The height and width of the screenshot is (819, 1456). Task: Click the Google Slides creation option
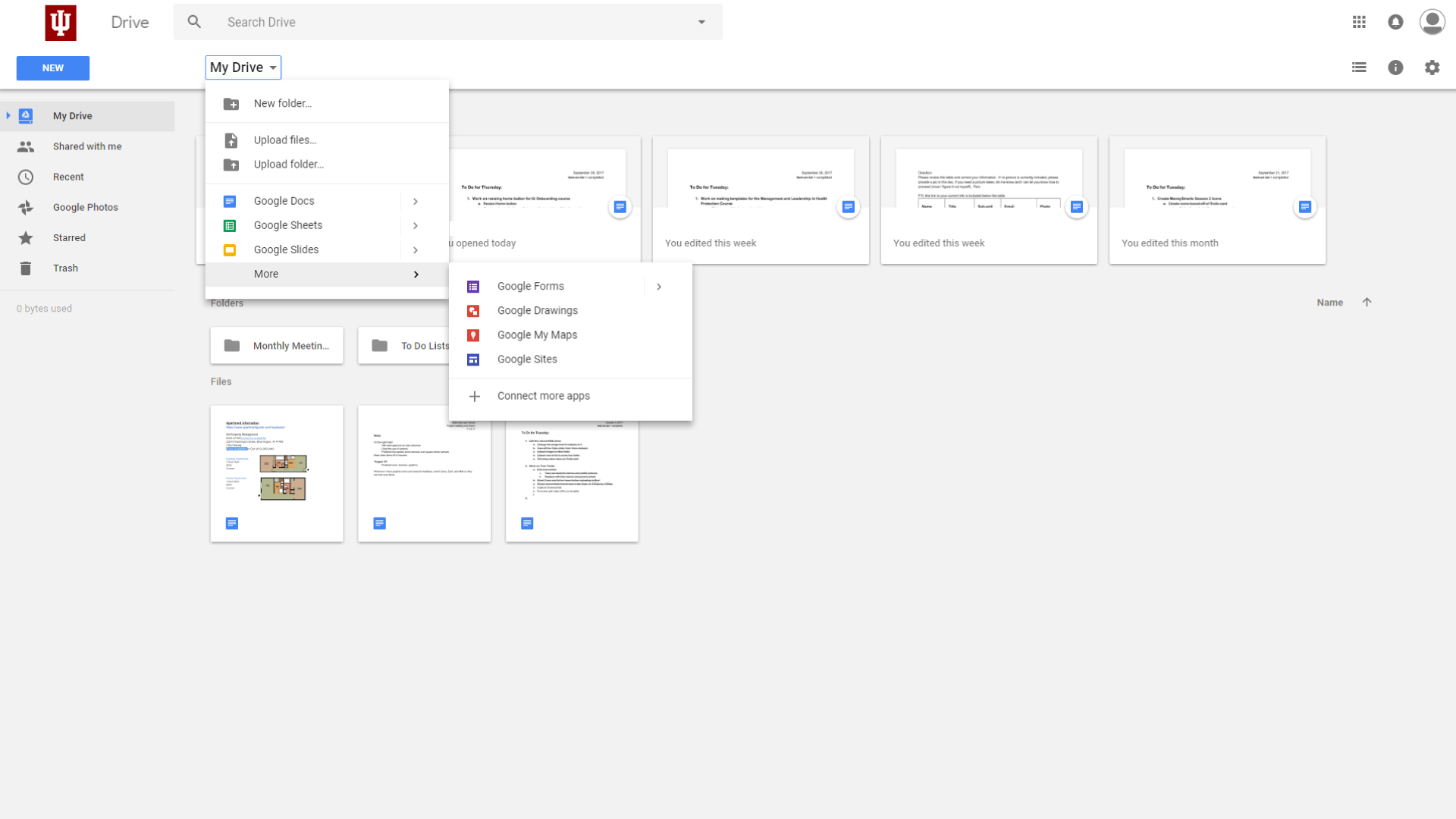coord(286,249)
